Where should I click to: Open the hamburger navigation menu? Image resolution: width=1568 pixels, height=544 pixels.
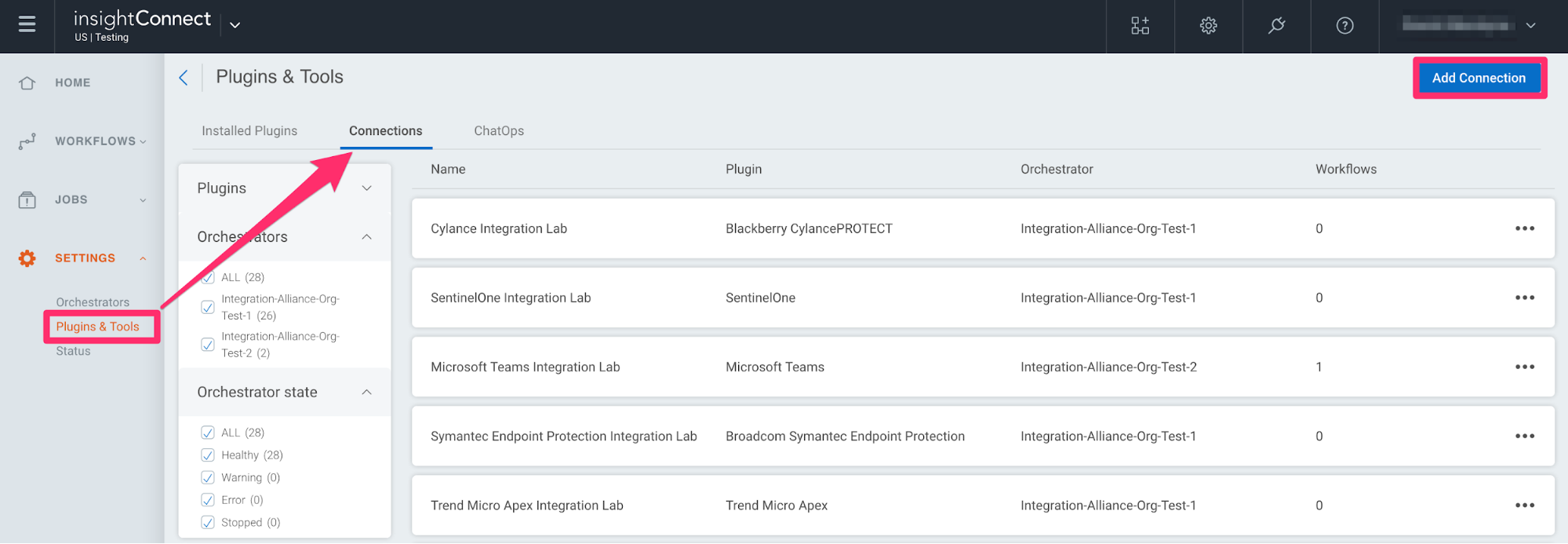tap(27, 25)
